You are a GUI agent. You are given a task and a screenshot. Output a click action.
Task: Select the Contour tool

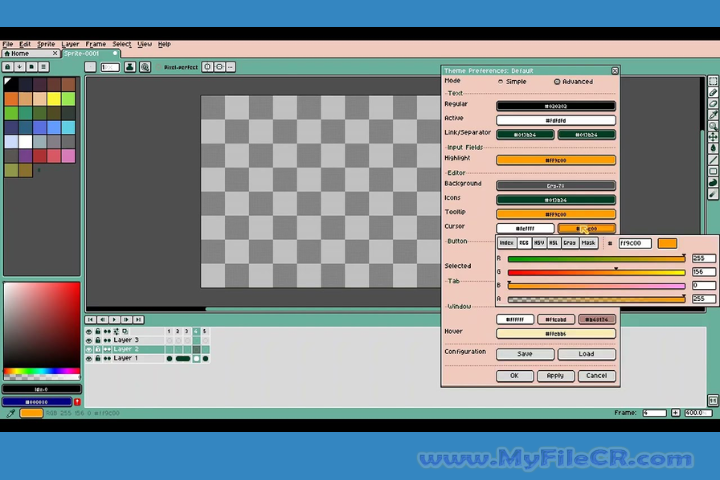pyautogui.click(x=713, y=182)
